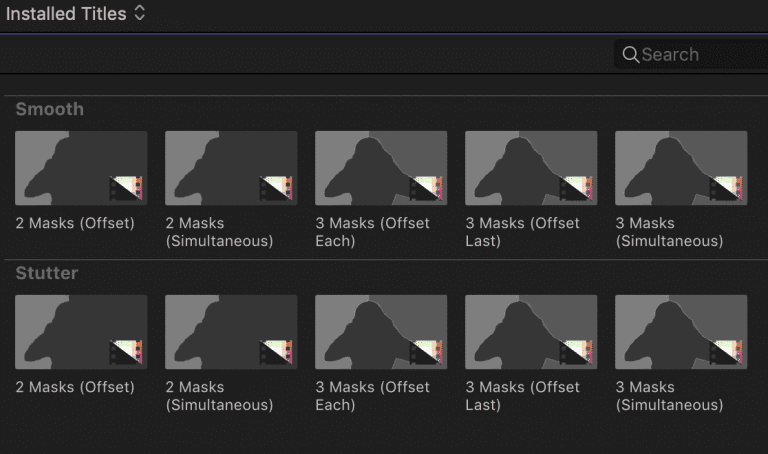Select Stutter 2 Masks (Offset) thumbnail

81,332
